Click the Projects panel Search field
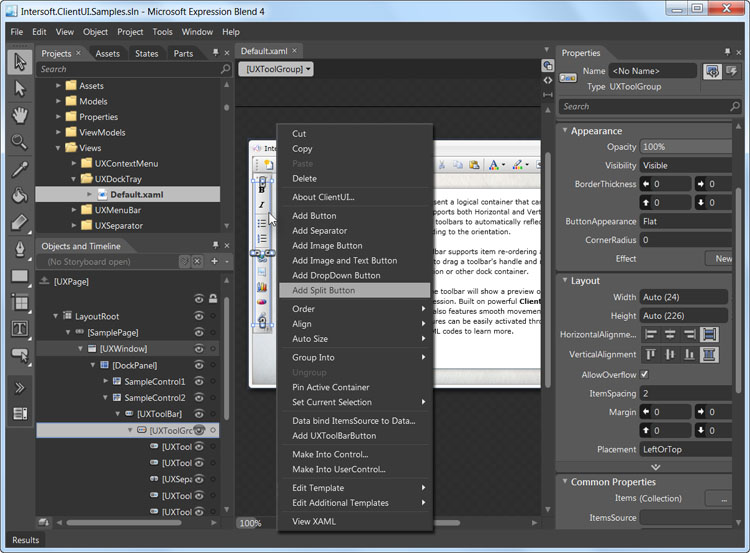Image resolution: width=750 pixels, height=553 pixels. pyautogui.click(x=128, y=69)
